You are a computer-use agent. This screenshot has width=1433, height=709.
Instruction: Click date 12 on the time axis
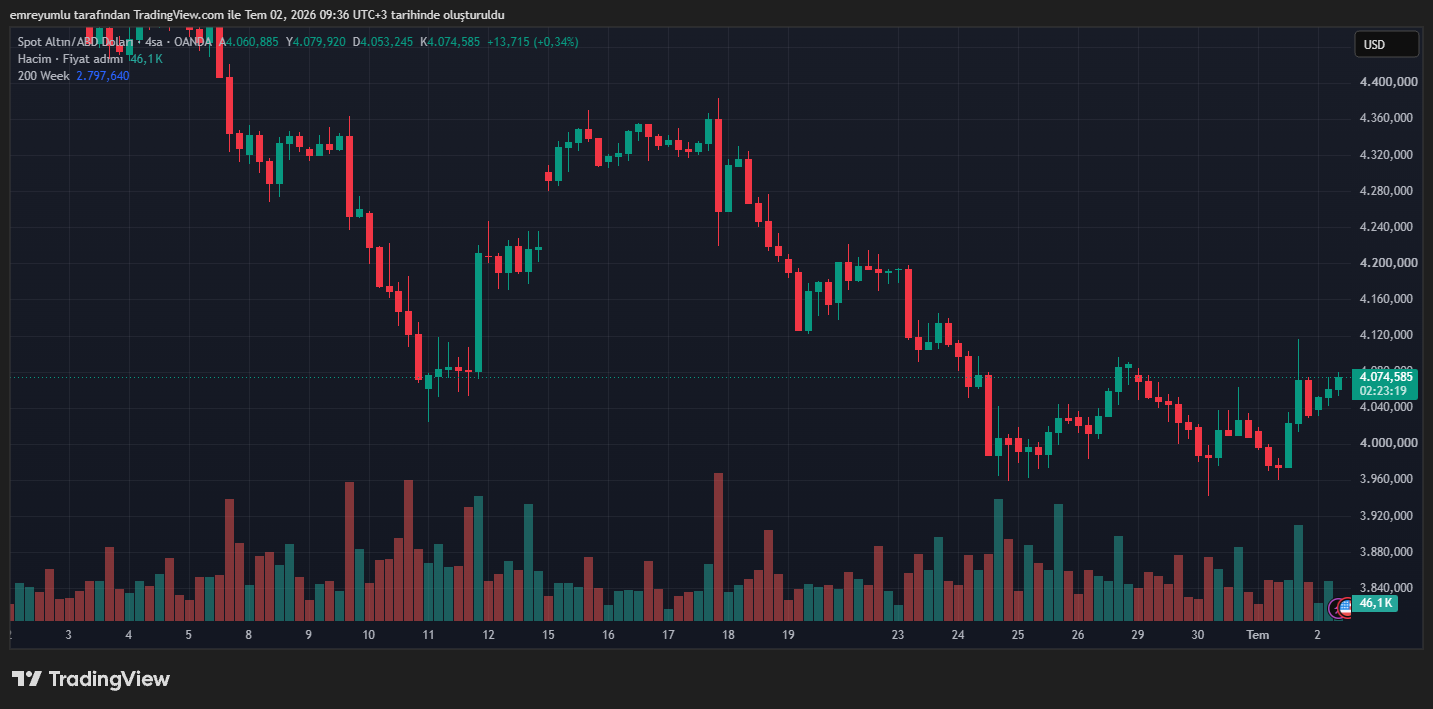point(488,635)
